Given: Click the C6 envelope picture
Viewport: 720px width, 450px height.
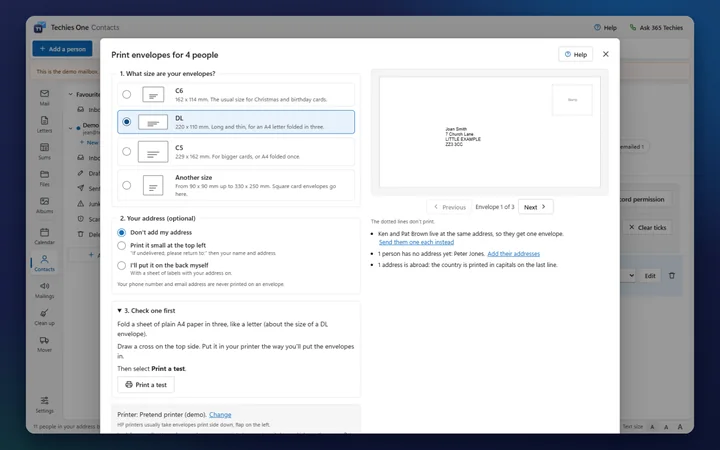Looking at the screenshot, I should (153, 95).
